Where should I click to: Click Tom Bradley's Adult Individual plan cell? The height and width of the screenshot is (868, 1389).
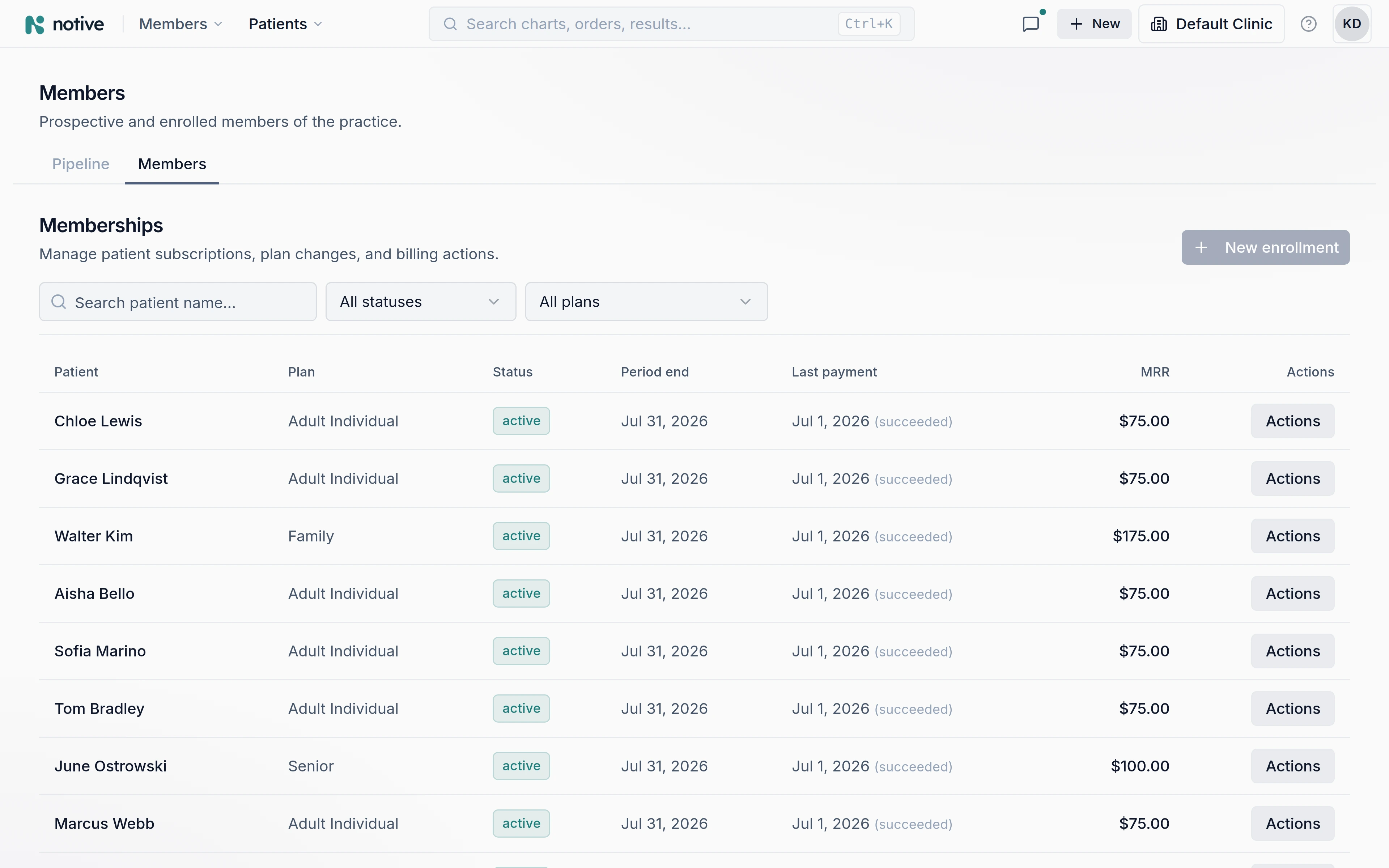[343, 709]
